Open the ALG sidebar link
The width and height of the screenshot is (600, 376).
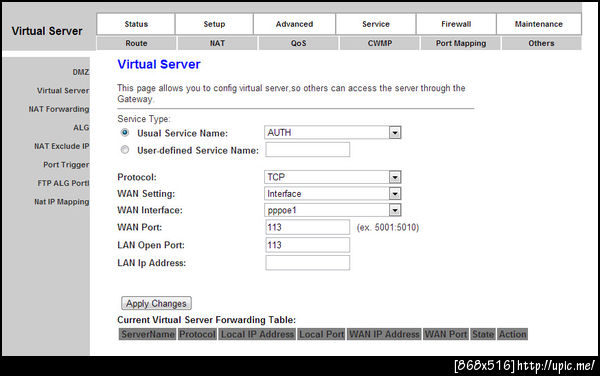coord(81,127)
